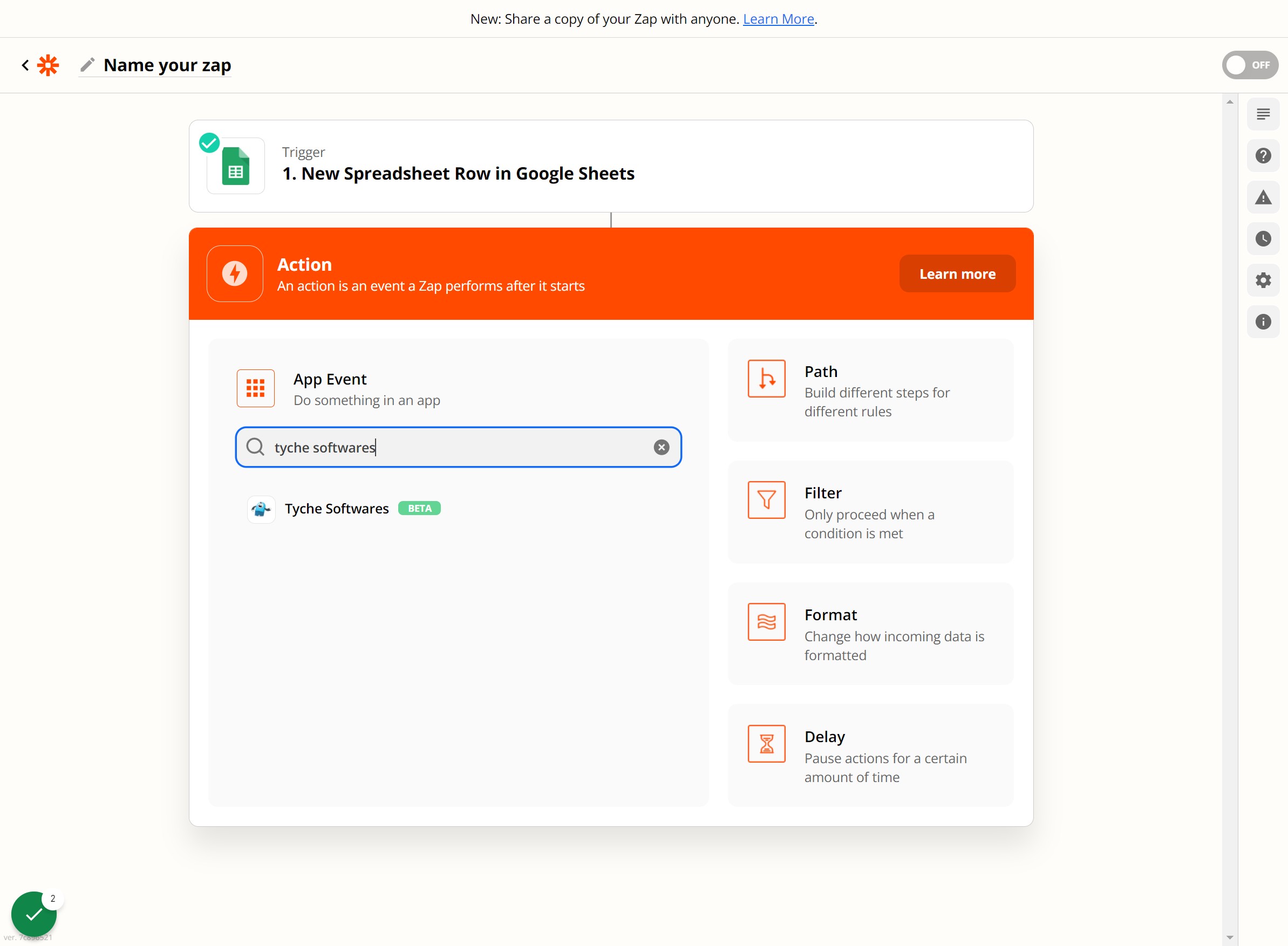Select the Path card title
Image resolution: width=1288 pixels, height=946 pixels.
point(821,372)
